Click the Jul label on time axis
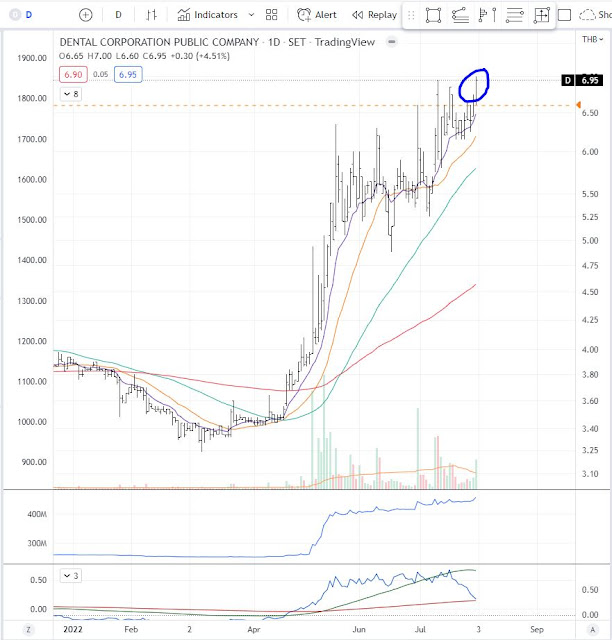612x640 pixels. (x=420, y=629)
